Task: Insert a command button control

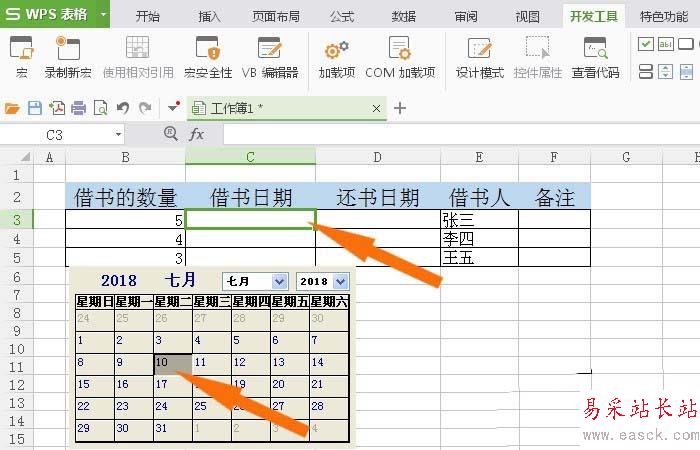Action: click(x=685, y=44)
